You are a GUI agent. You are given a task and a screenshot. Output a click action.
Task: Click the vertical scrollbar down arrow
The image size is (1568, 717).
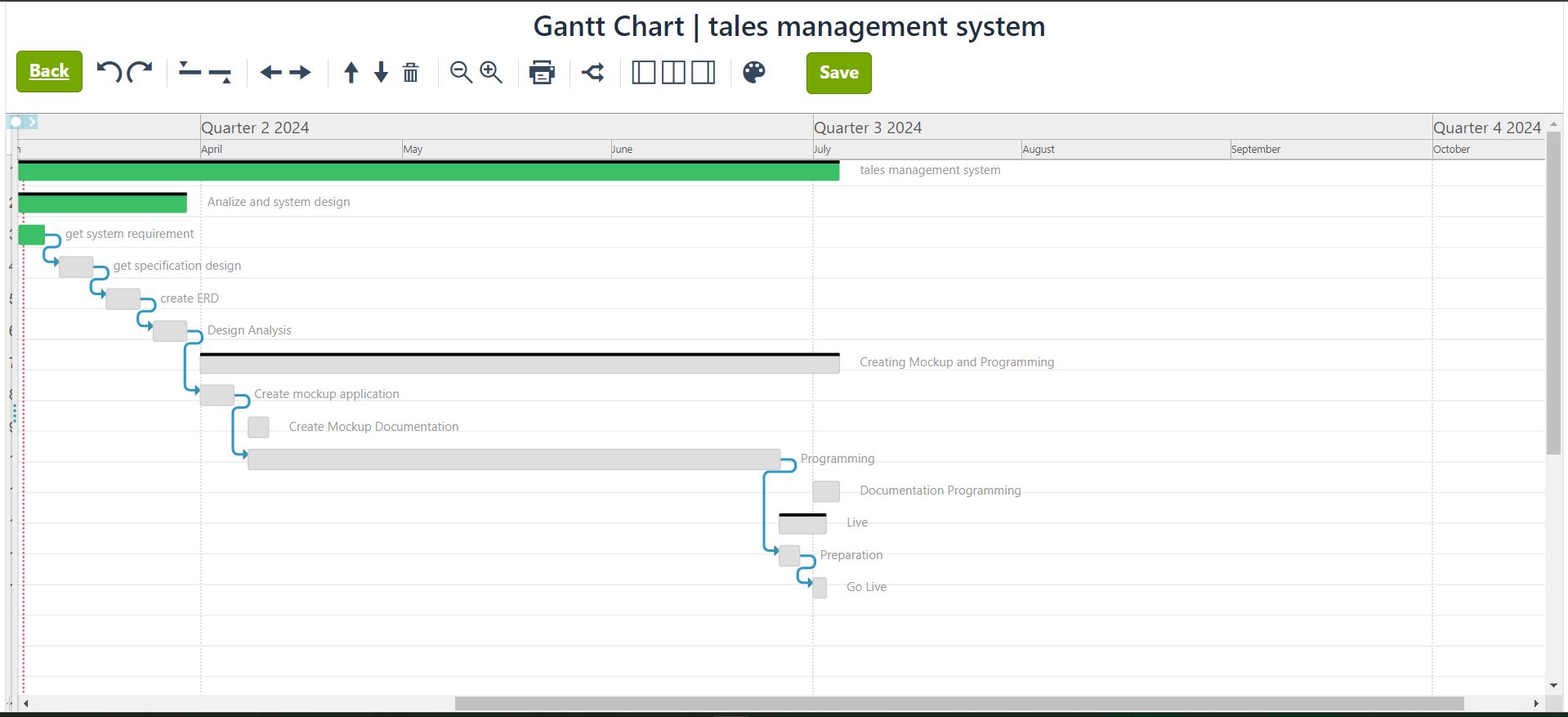point(1553,686)
